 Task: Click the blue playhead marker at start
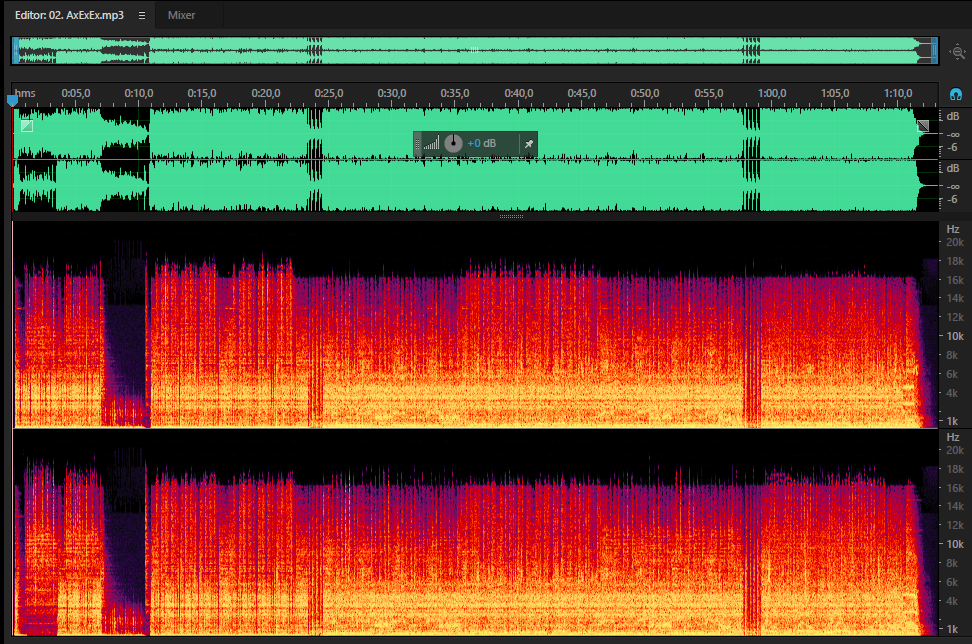(x=12, y=99)
